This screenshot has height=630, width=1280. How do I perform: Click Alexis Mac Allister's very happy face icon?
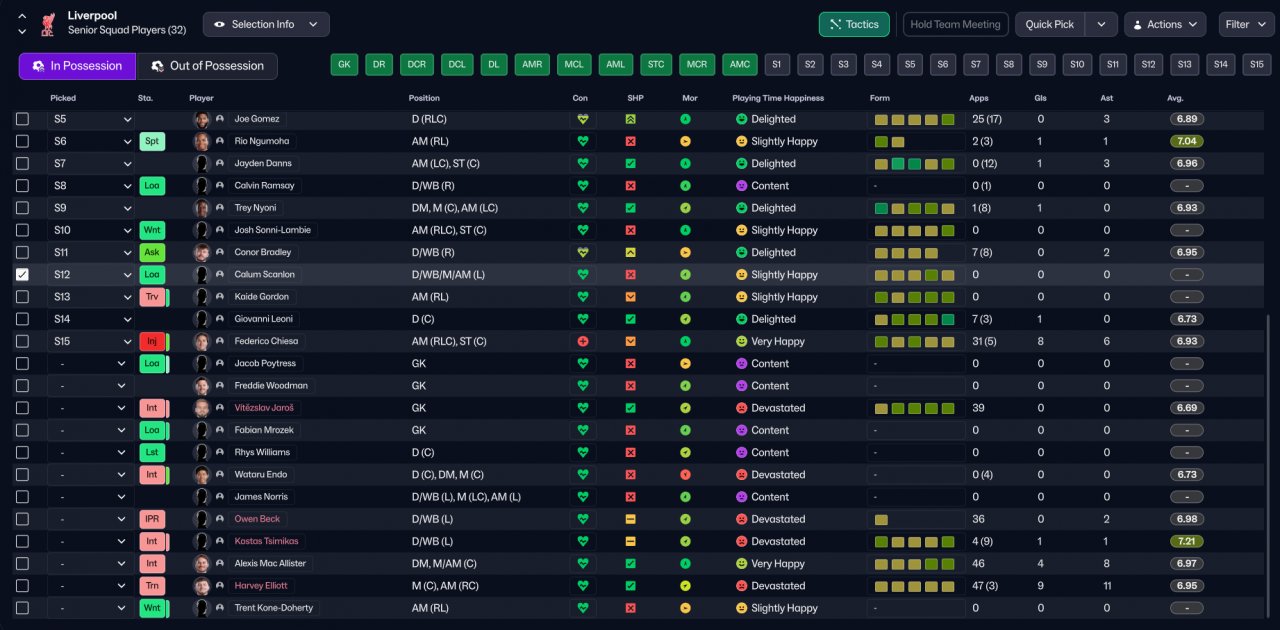point(742,564)
